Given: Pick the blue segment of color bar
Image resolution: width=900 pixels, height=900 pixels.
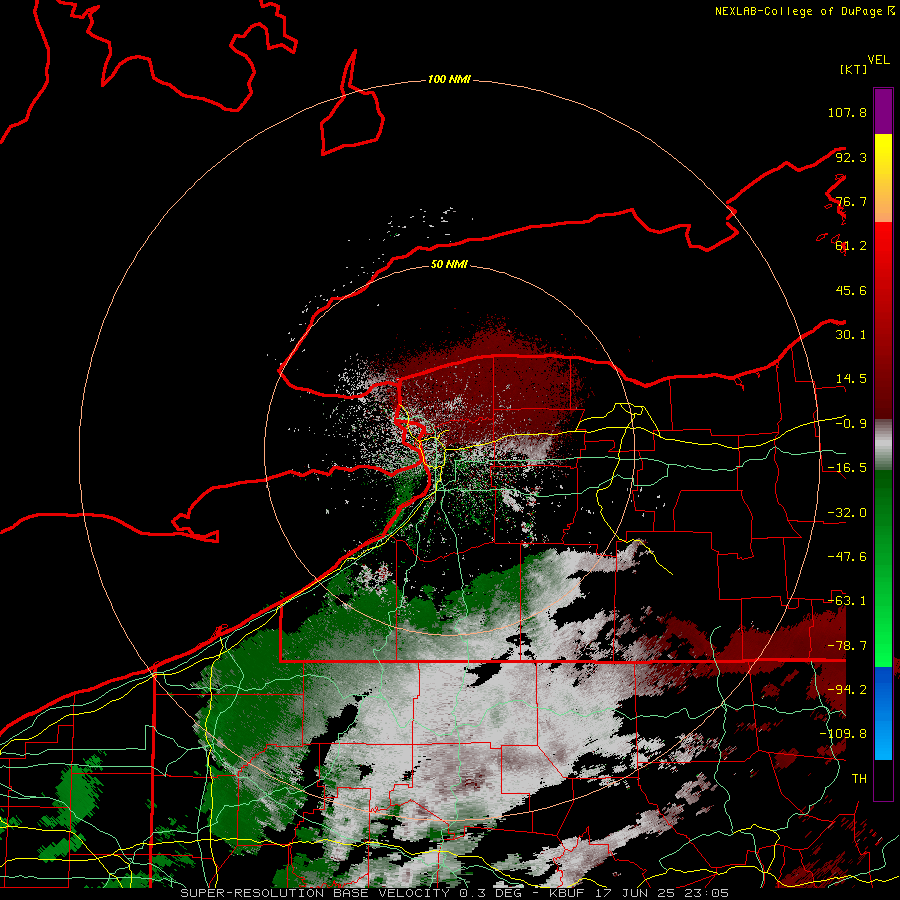Looking at the screenshot, I should coord(883,713).
